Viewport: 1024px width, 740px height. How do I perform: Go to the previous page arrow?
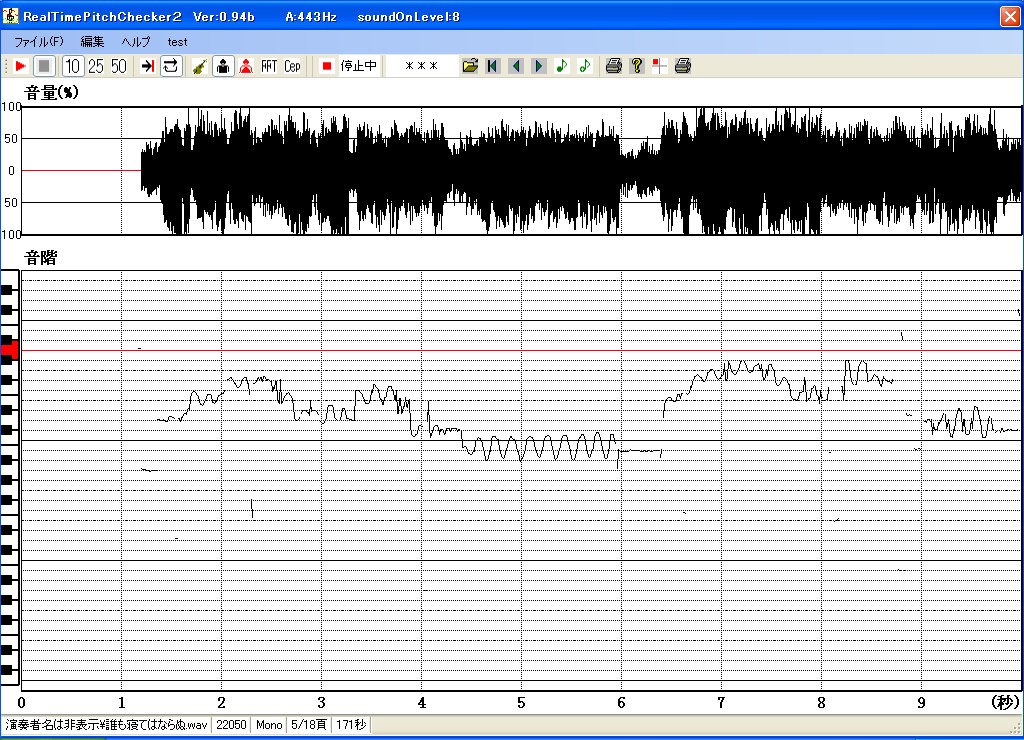516,66
